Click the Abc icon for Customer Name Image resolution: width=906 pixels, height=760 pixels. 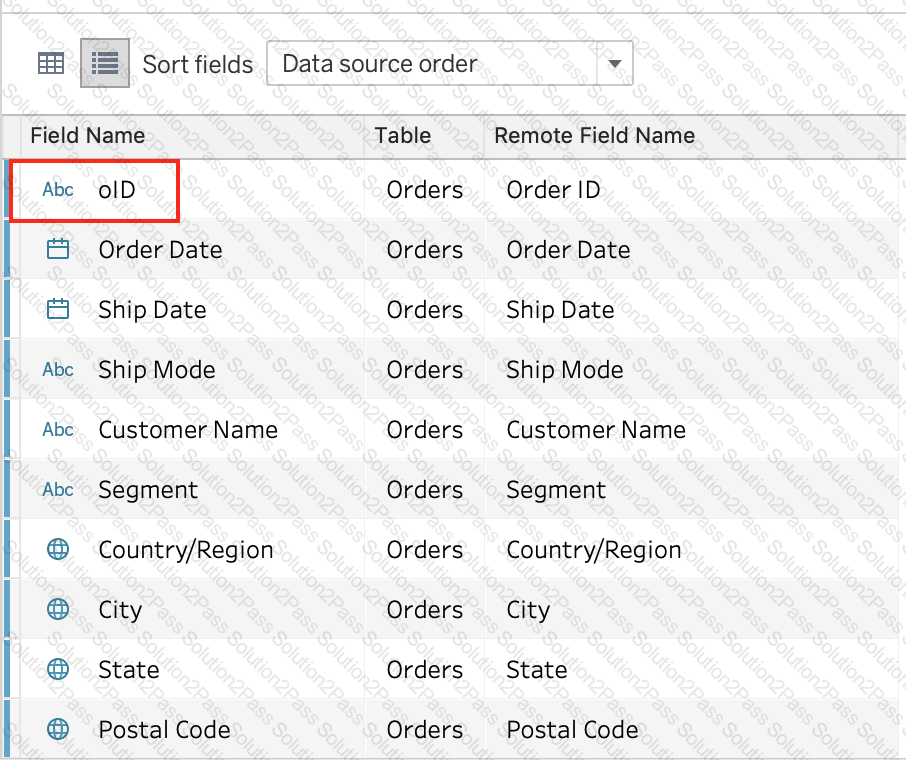coord(58,430)
